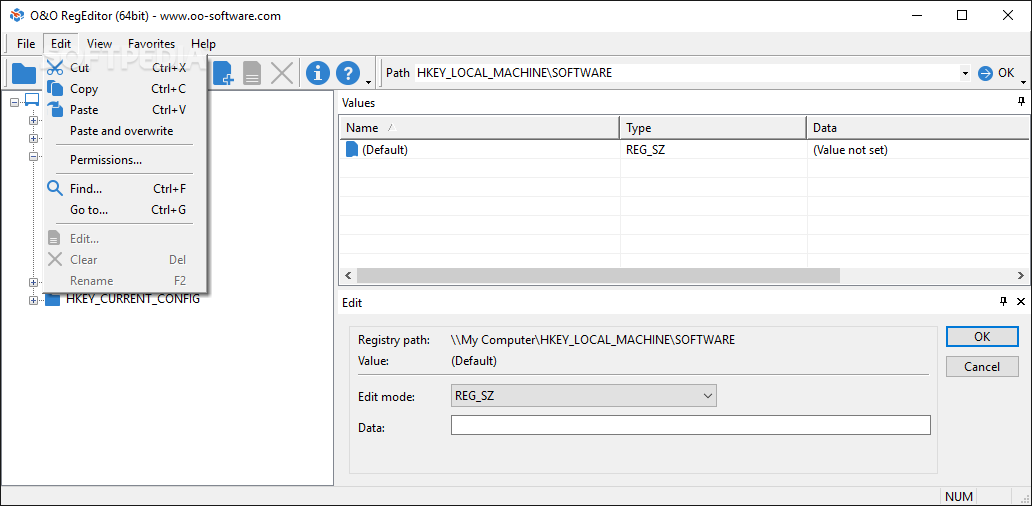1032x506 pixels.
Task: Open the View menu
Action: (99, 44)
